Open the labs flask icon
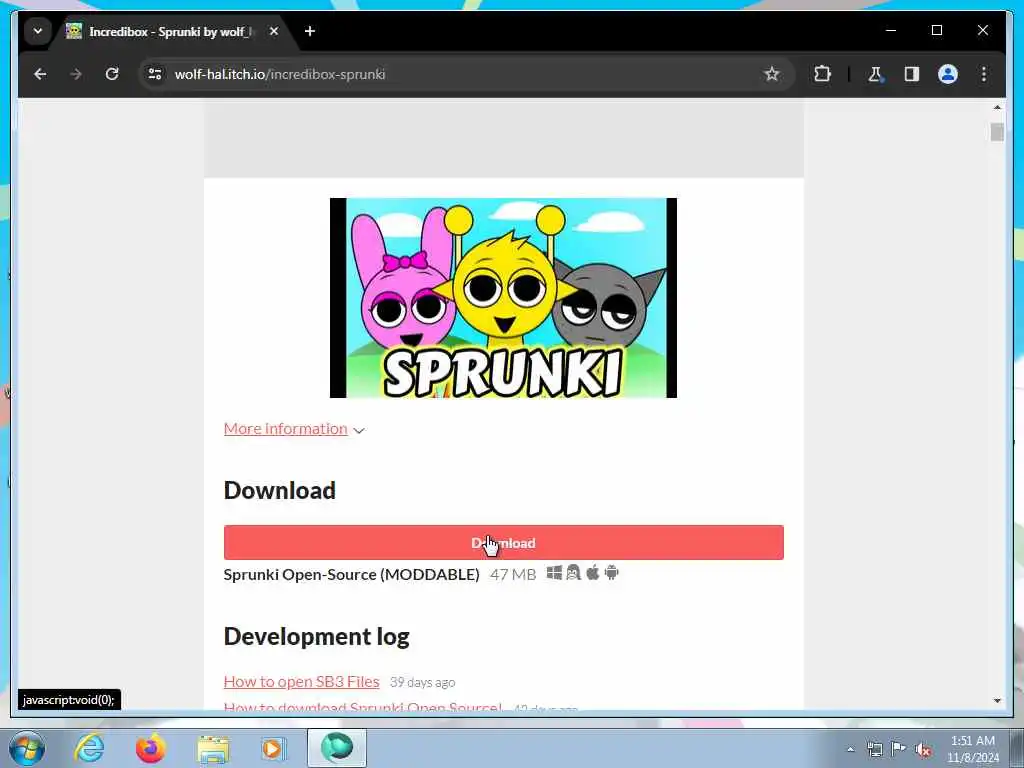 pos(875,74)
